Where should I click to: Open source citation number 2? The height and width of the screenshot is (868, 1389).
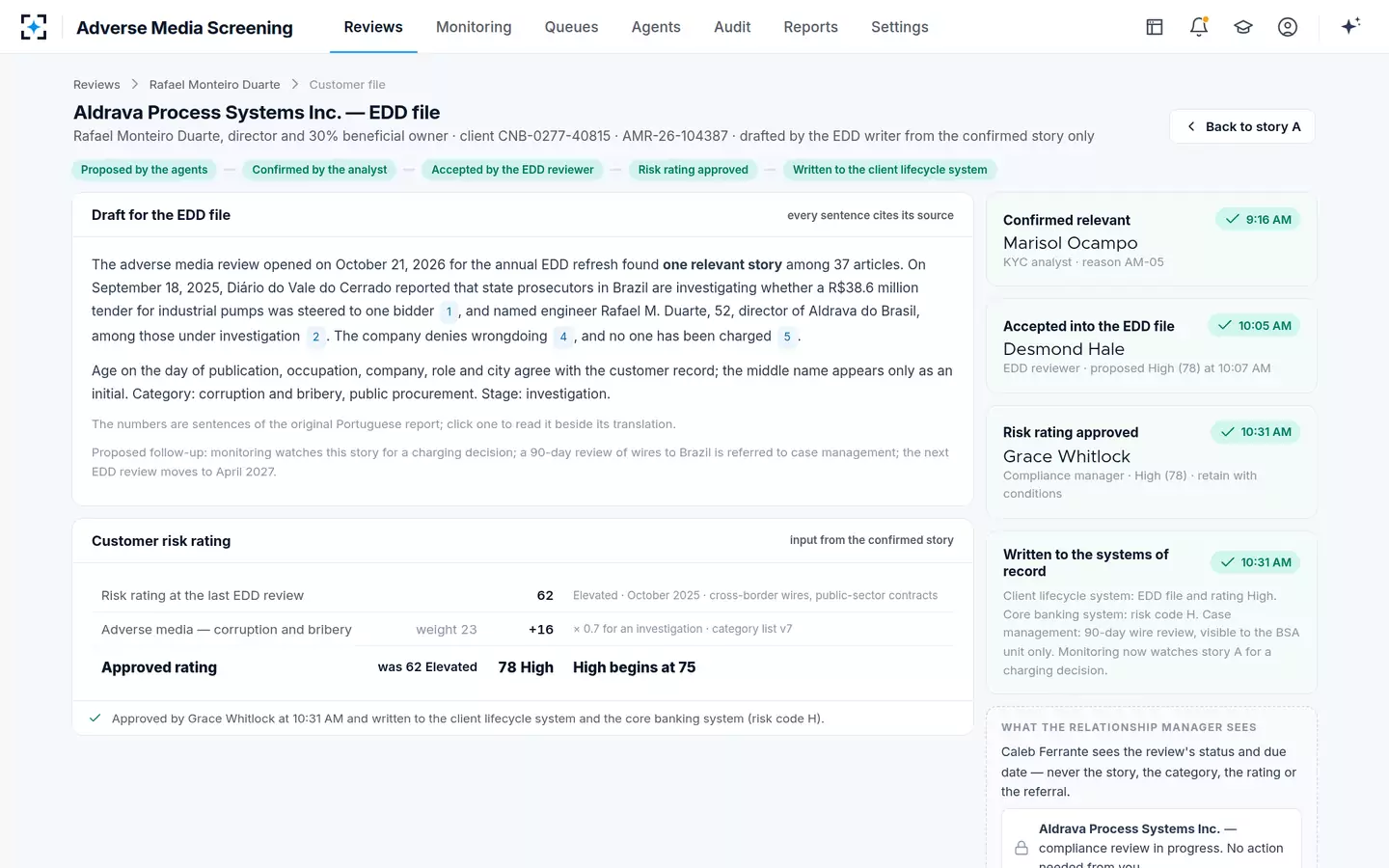pyautogui.click(x=315, y=337)
